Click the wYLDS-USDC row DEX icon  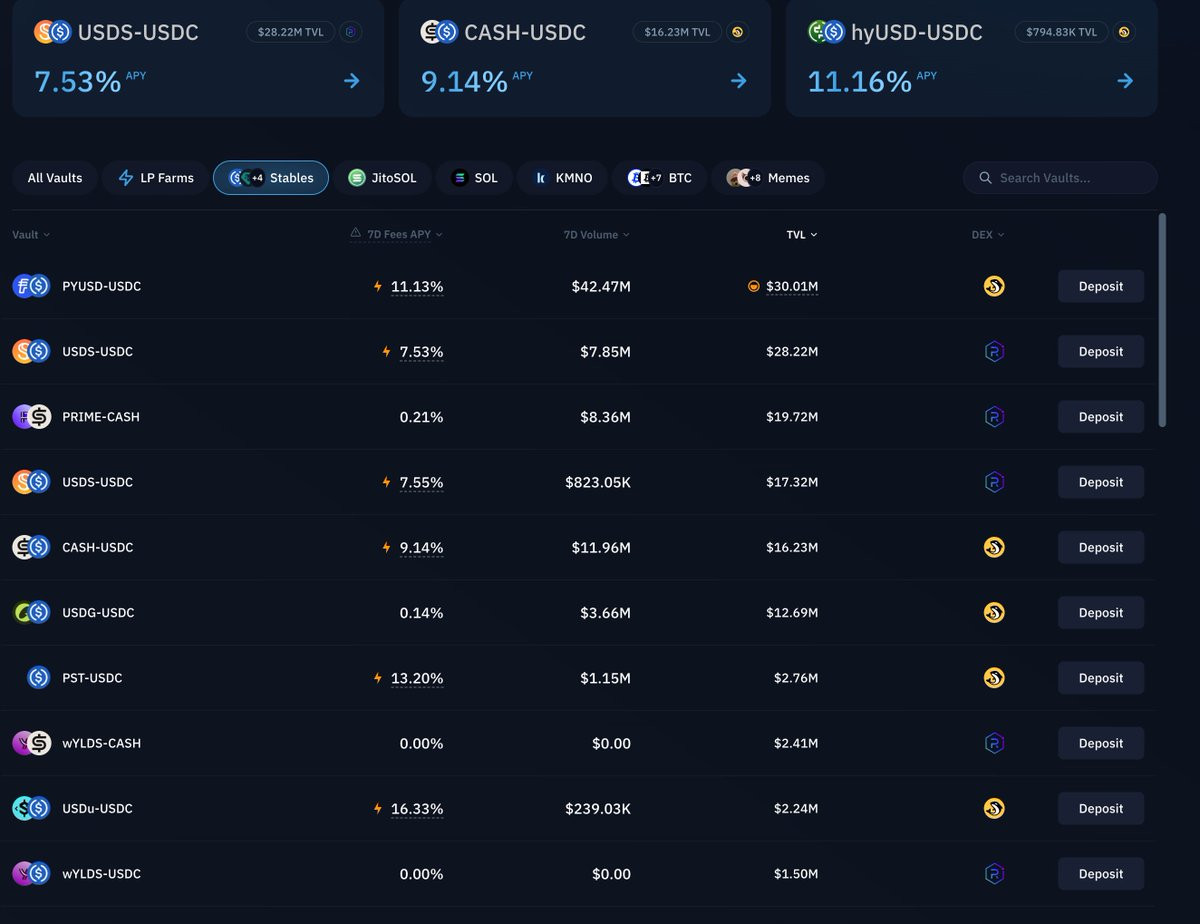(994, 874)
